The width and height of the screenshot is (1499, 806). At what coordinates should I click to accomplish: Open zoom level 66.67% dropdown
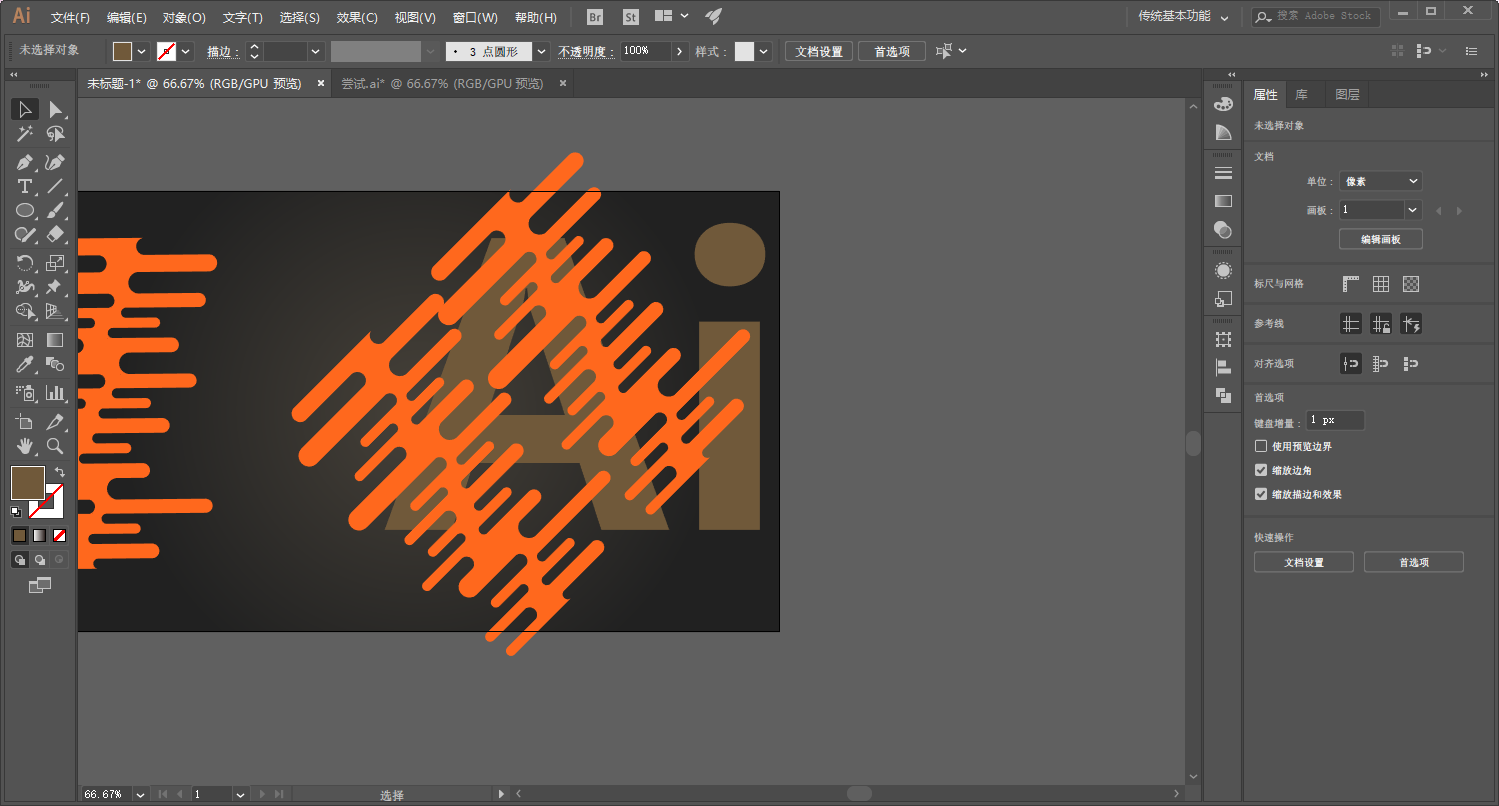pyautogui.click(x=140, y=794)
